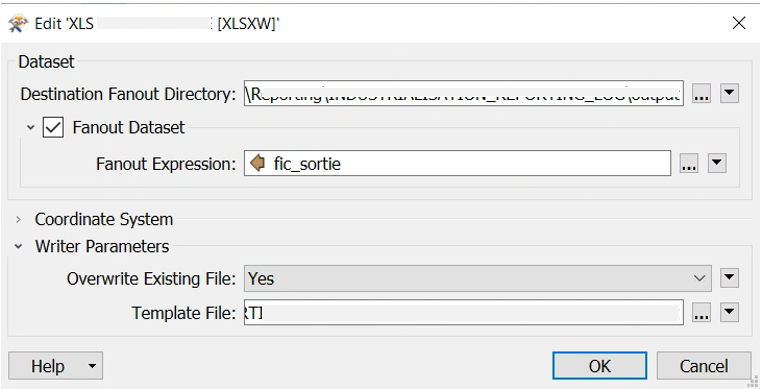Click the Cancel button
Image resolution: width=760 pixels, height=389 pixels.
[704, 366]
